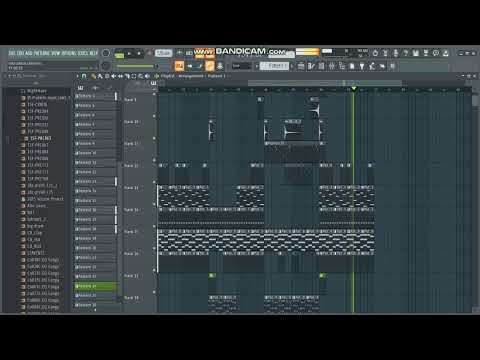Open the Line snap selector

coord(242,66)
